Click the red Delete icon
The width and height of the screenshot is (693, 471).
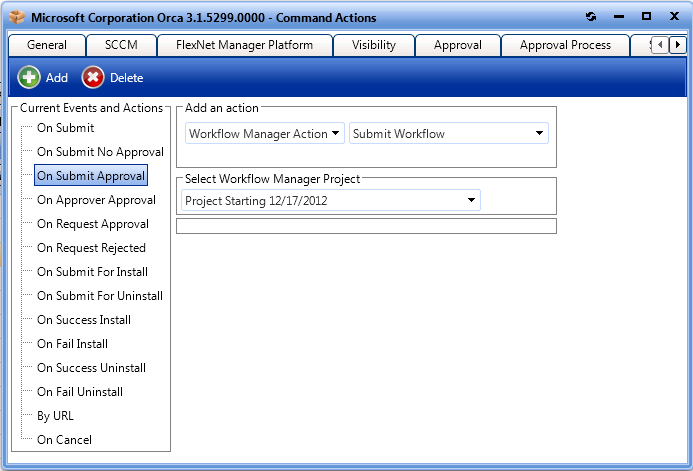pyautogui.click(x=93, y=77)
